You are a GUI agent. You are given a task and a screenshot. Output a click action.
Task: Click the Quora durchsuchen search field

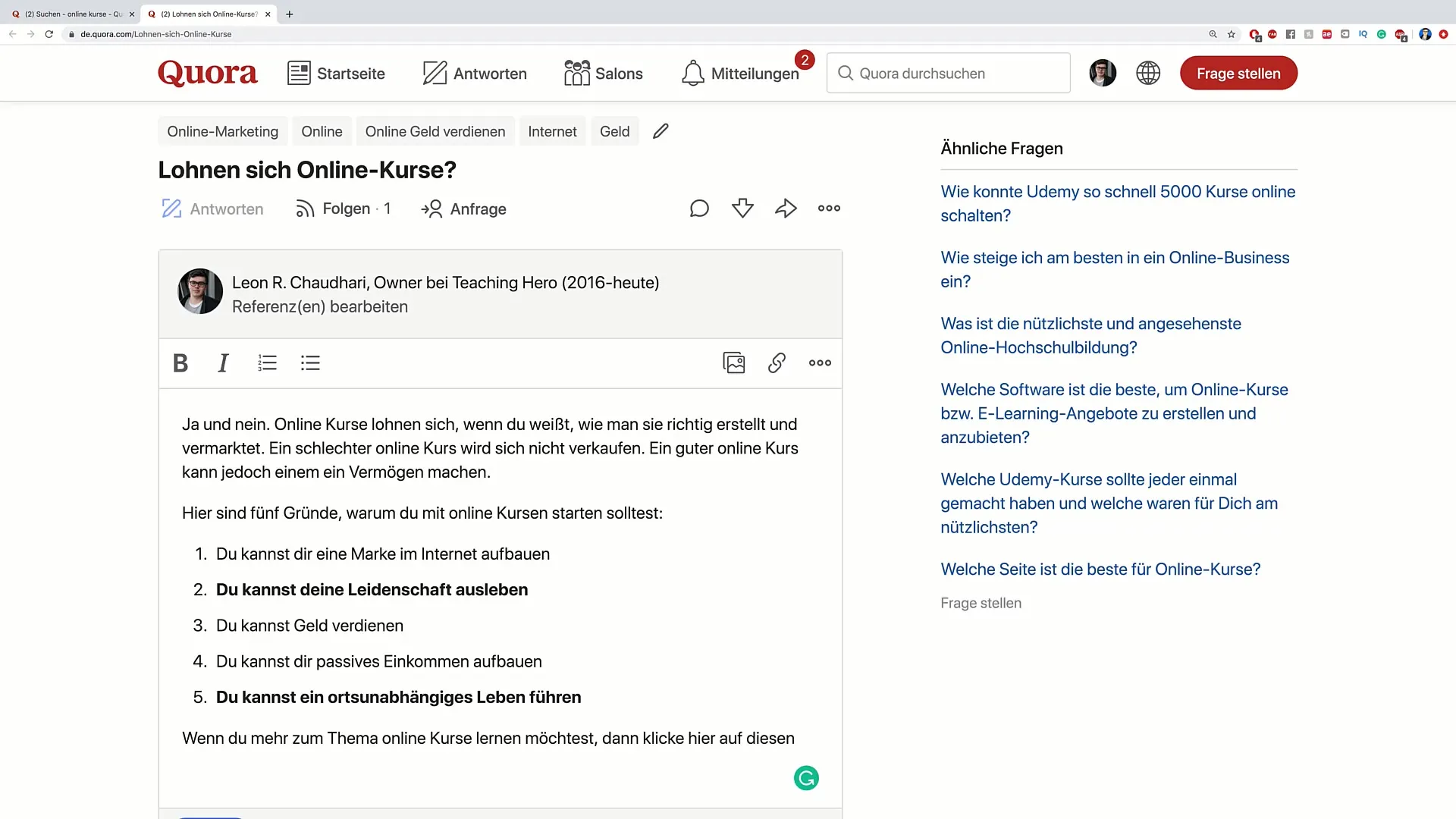[948, 74]
